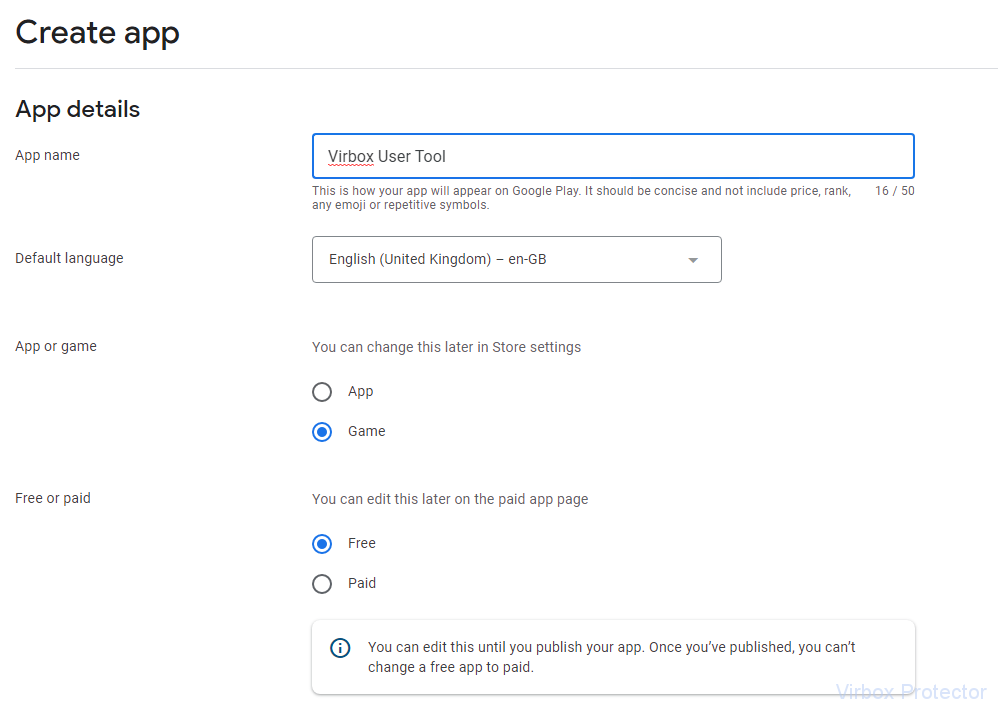Screen dimensions: 998x707
Task: Click the App name field label
Action: (48, 155)
